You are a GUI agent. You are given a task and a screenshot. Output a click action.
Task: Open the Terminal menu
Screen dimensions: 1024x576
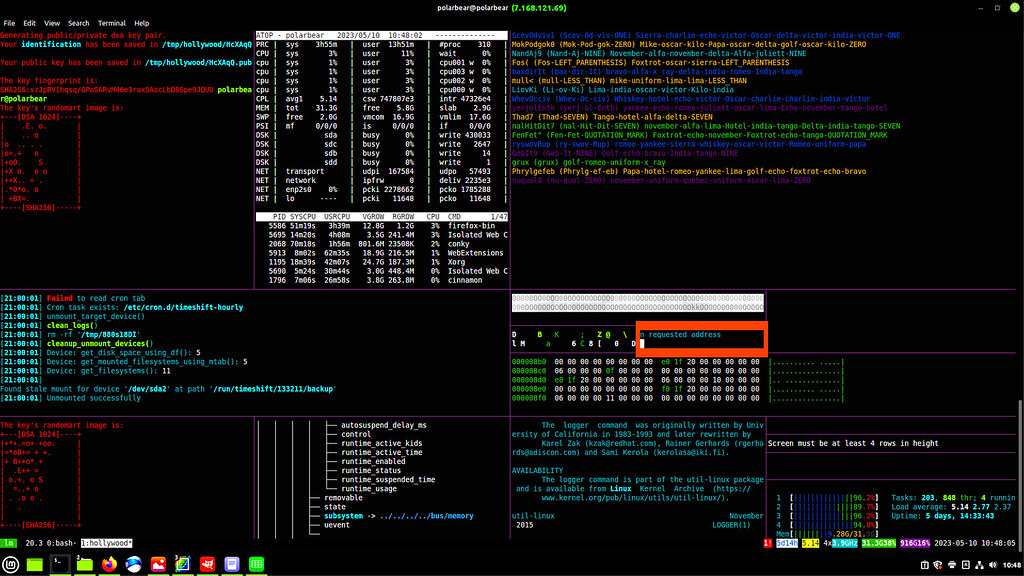click(112, 23)
